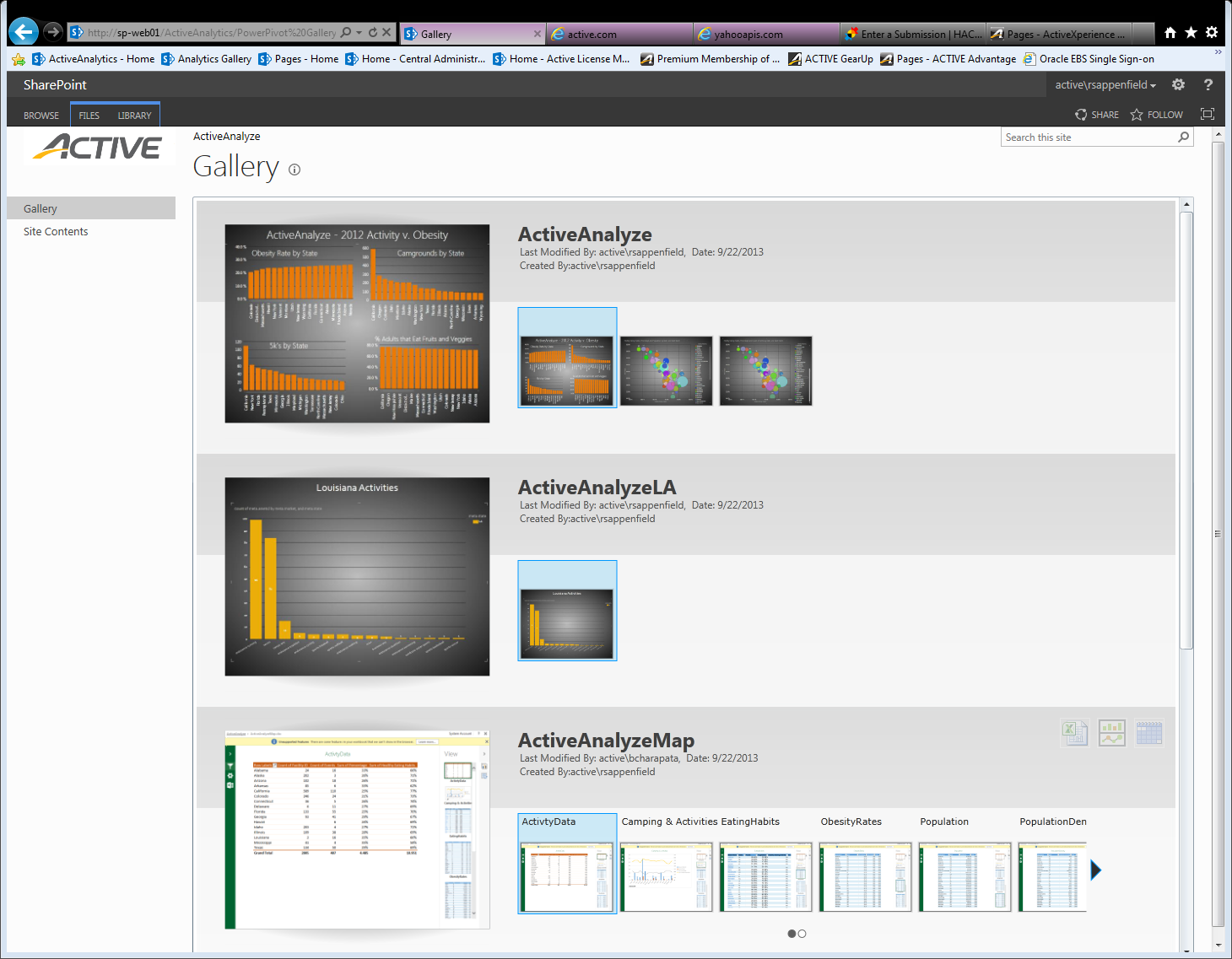Screen dimensions: 1232x959
Task: Open the ActiveAnalyze report title
Action: coord(585,234)
